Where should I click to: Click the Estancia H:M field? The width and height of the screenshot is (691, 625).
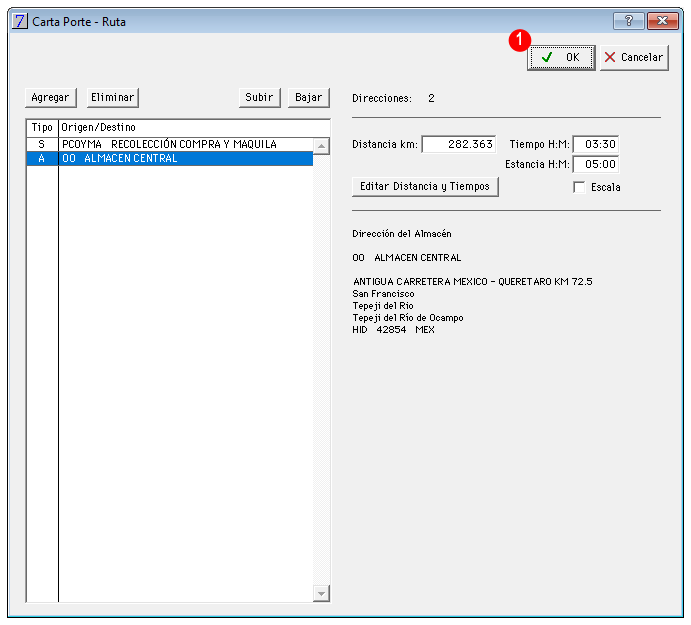(x=596, y=164)
